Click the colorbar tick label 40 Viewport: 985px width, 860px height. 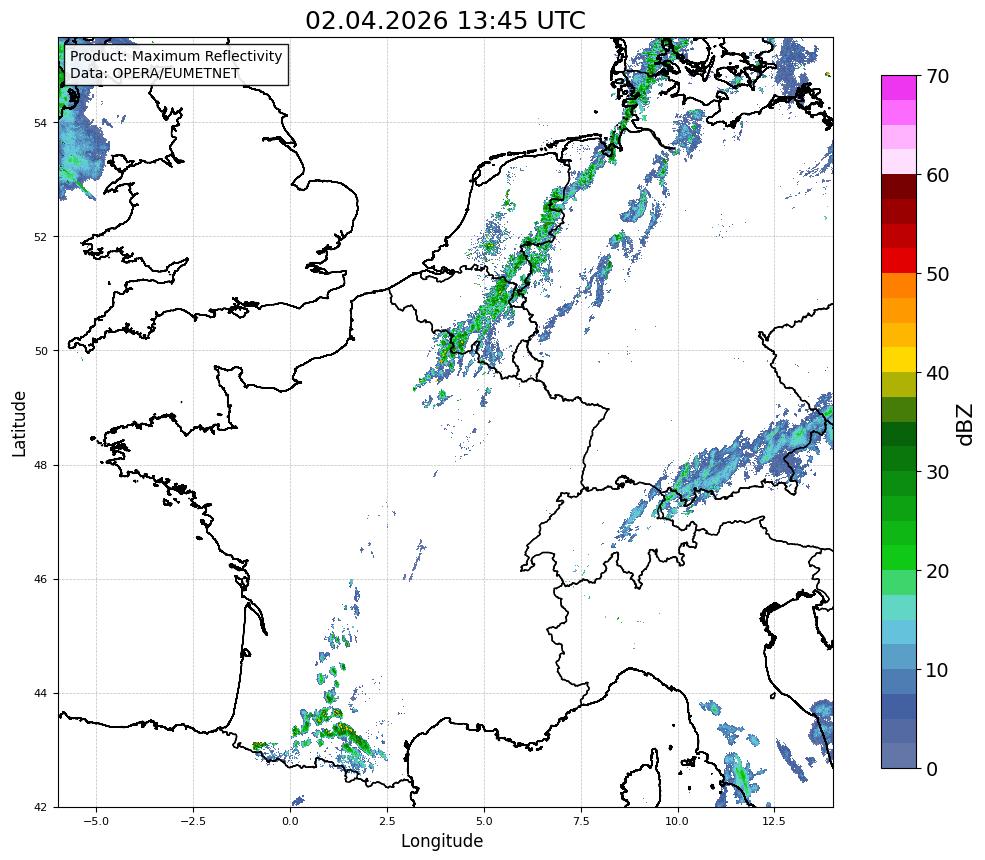tap(937, 373)
